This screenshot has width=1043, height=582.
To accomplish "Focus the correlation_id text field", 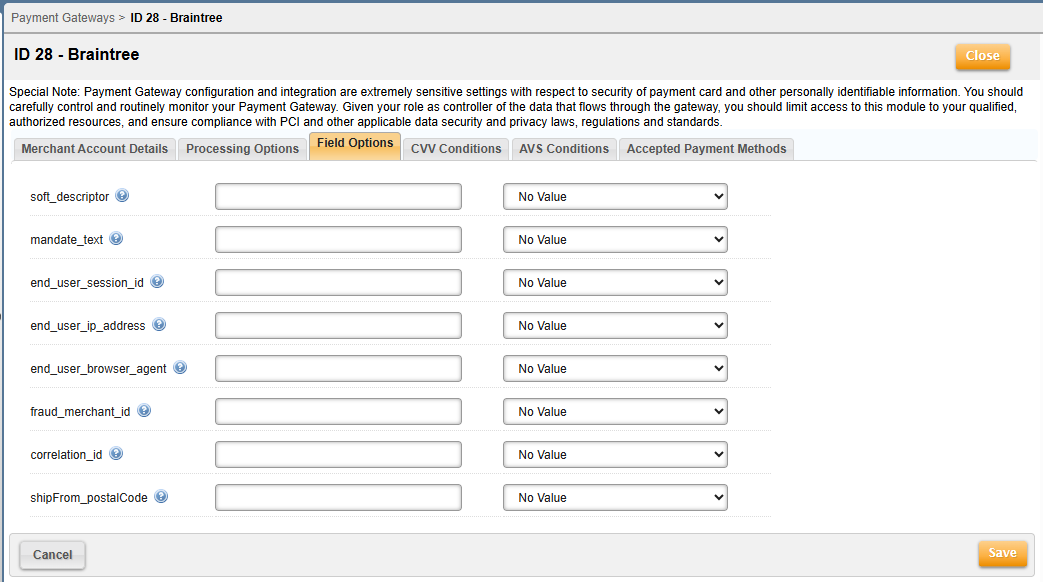I will pos(338,455).
